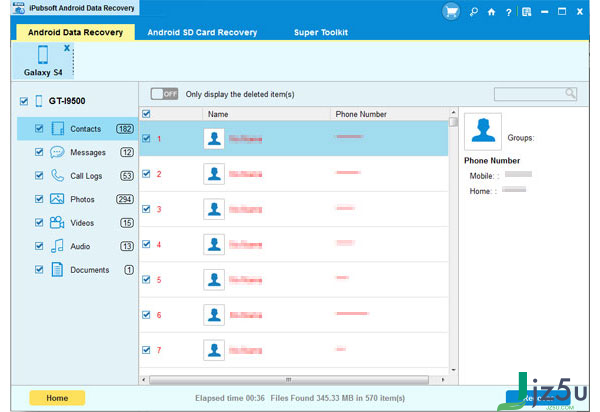
Task: Select the Messages category label
Action: point(88,152)
